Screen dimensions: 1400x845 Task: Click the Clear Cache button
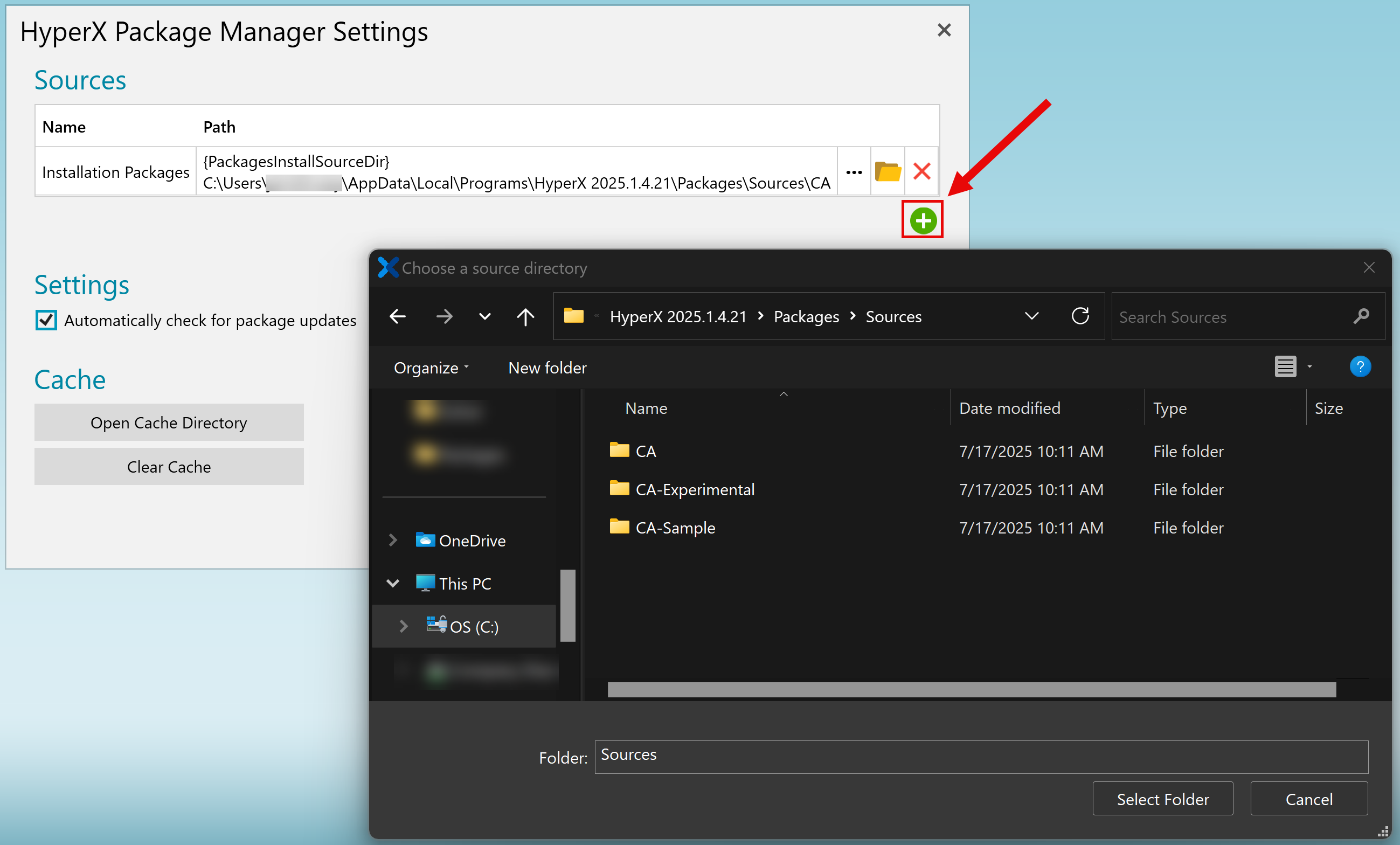coord(169,467)
